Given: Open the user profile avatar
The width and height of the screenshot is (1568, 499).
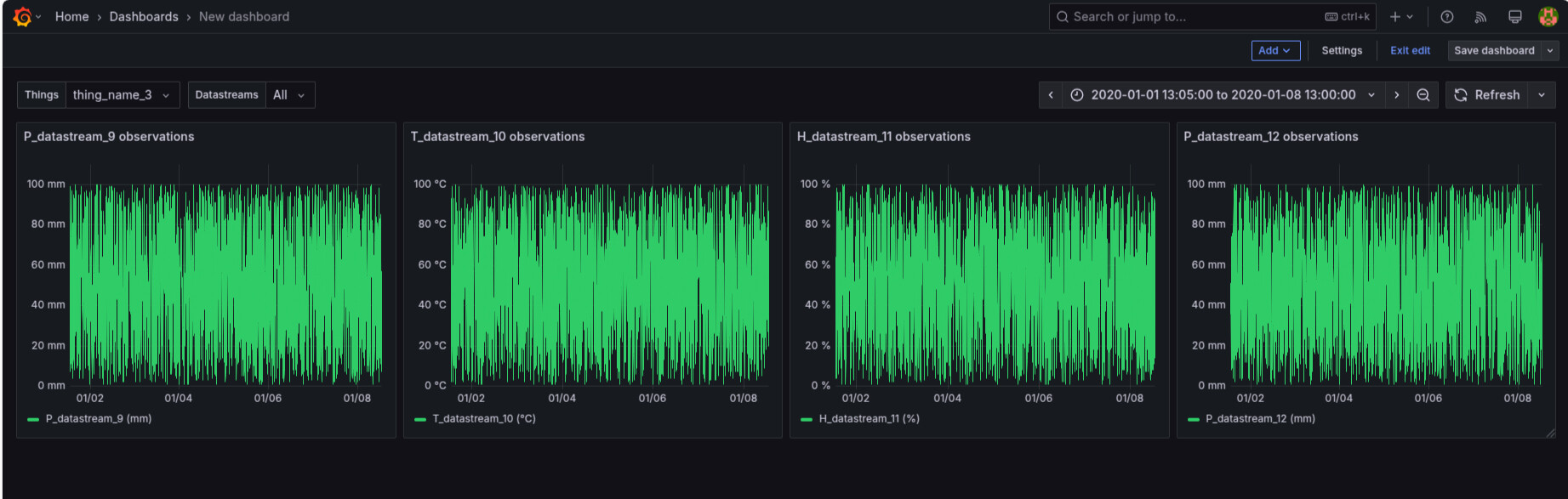Looking at the screenshot, I should (1548, 17).
